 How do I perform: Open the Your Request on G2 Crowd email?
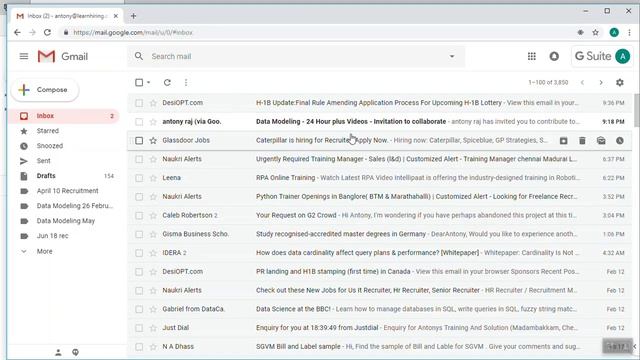pos(380,216)
